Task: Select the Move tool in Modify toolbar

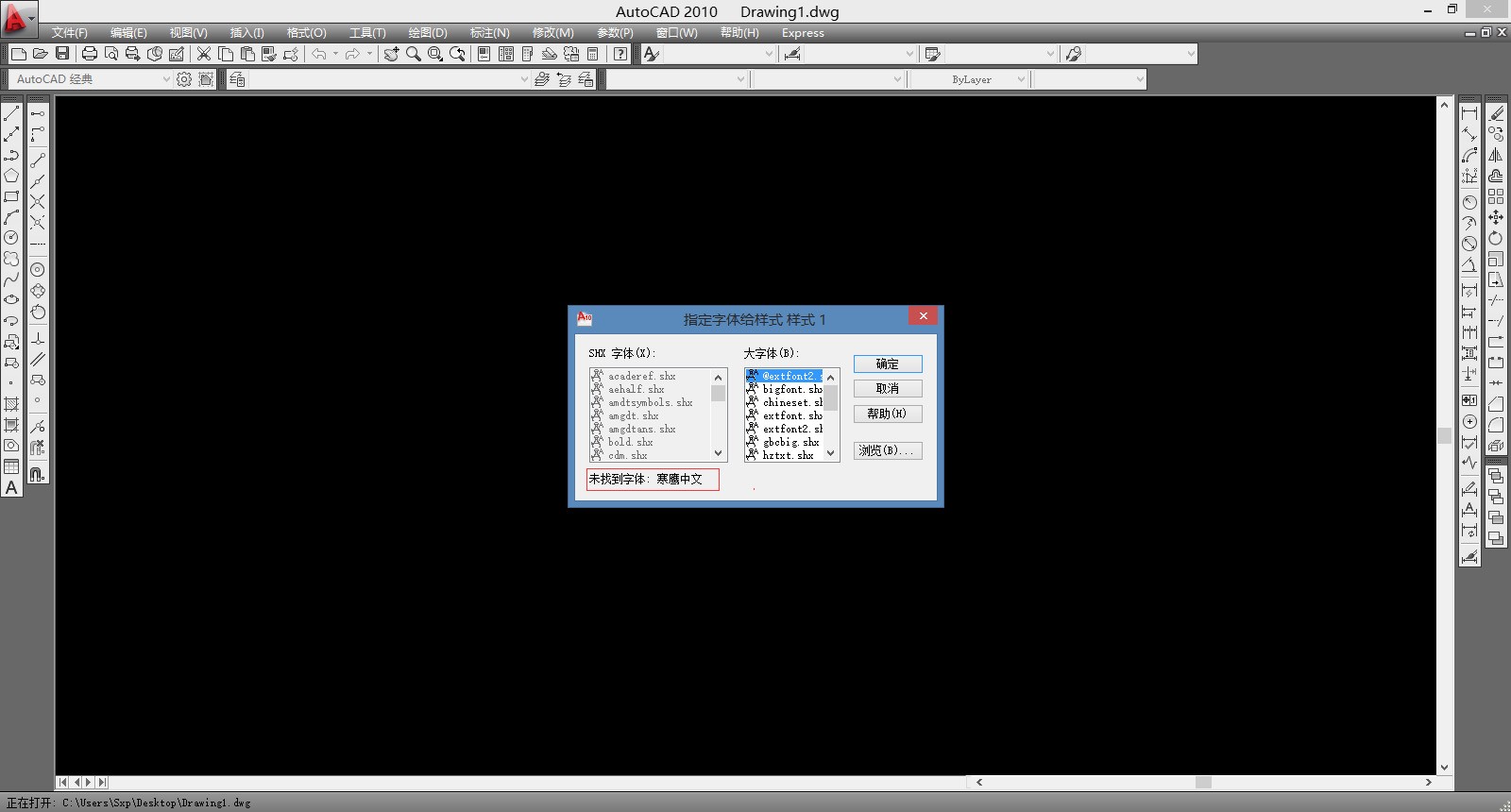Action: click(1496, 217)
